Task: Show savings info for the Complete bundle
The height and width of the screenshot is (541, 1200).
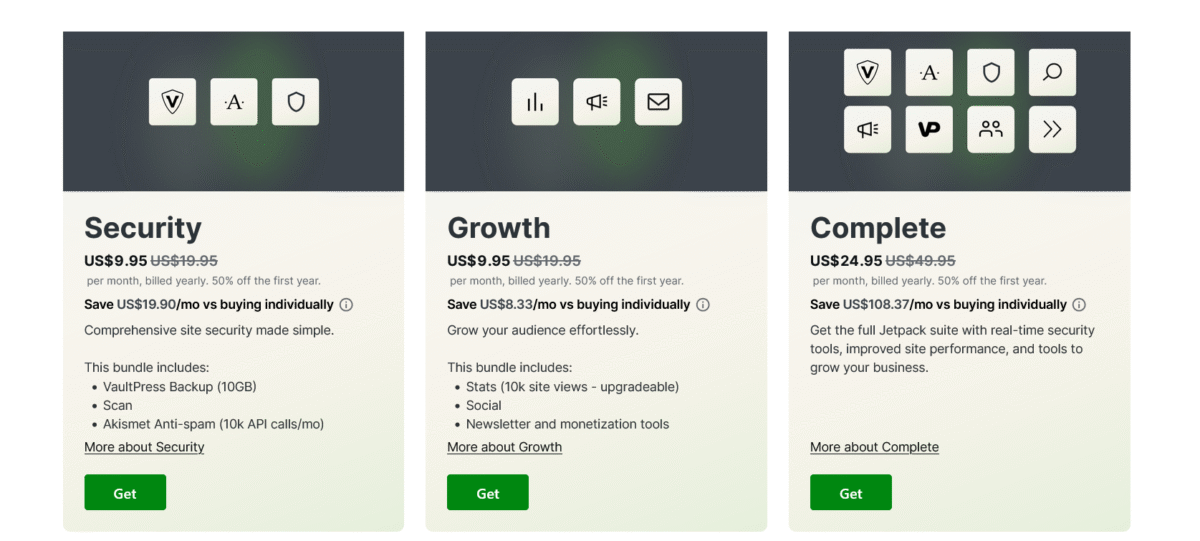Action: 1079,305
